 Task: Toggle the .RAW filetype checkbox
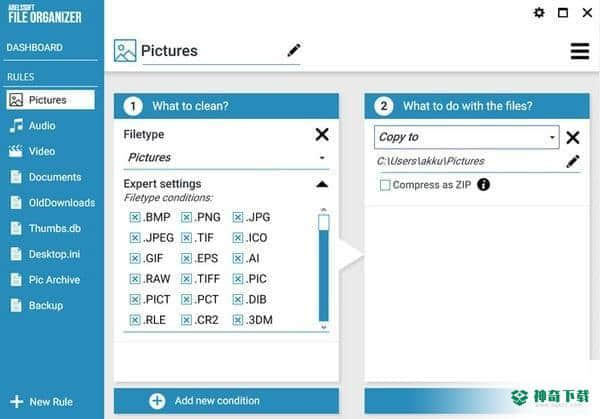coord(135,279)
